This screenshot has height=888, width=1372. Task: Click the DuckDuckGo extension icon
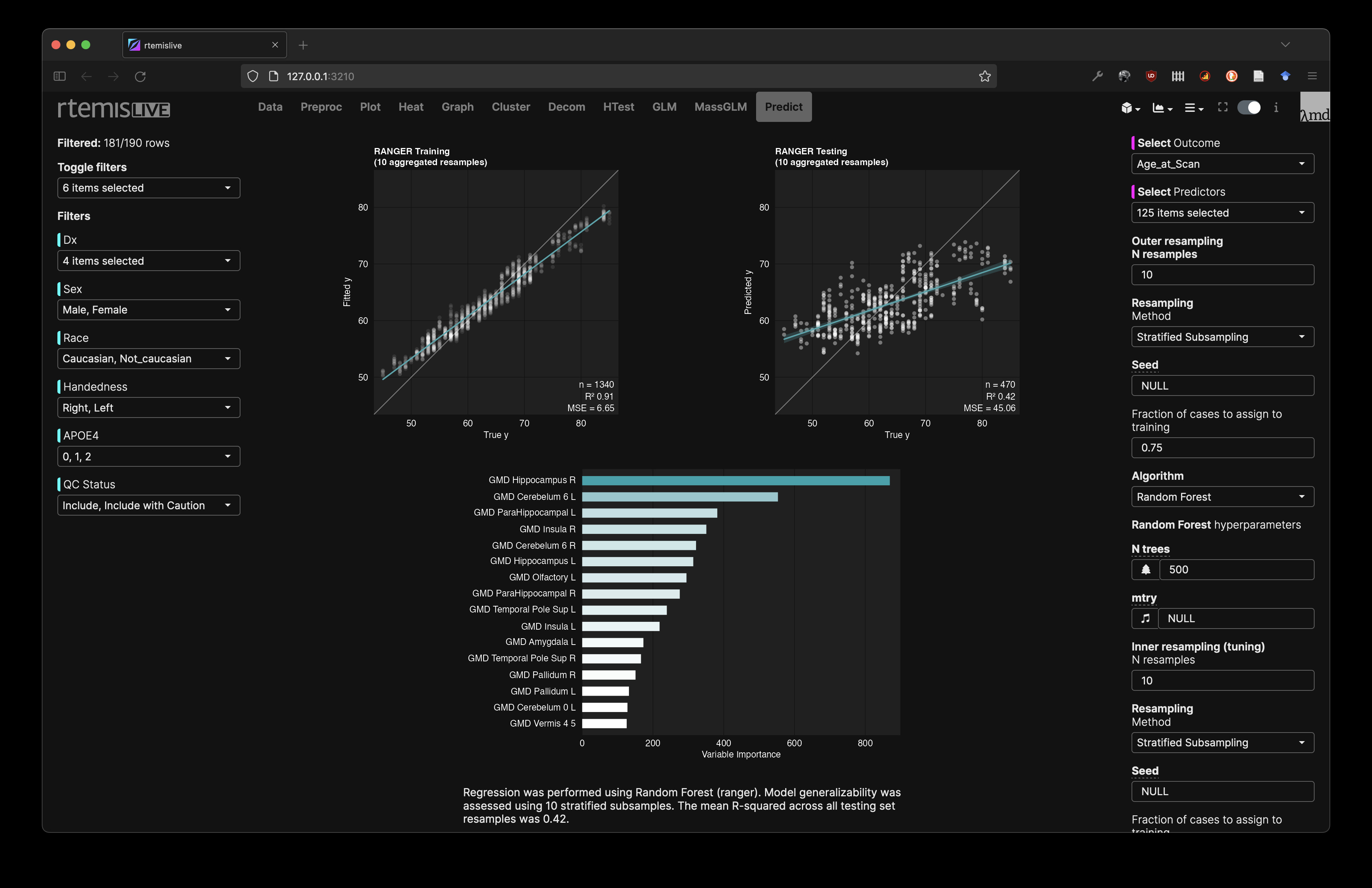coord(1231,76)
